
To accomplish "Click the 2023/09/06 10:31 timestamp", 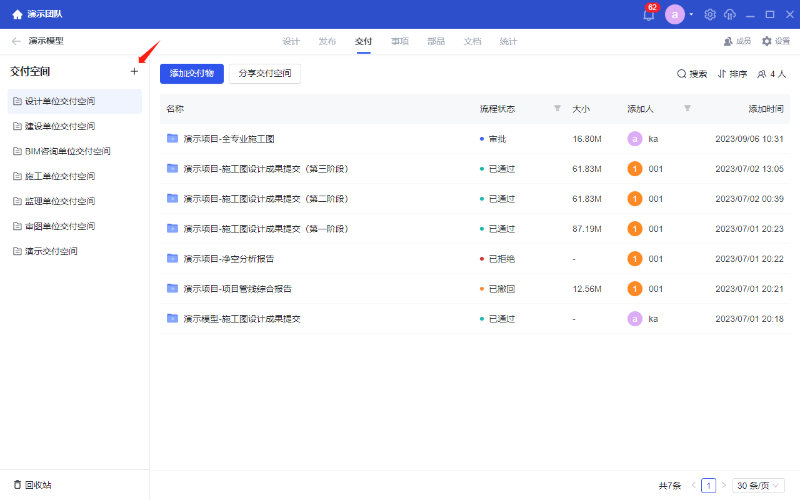I will 749,139.
